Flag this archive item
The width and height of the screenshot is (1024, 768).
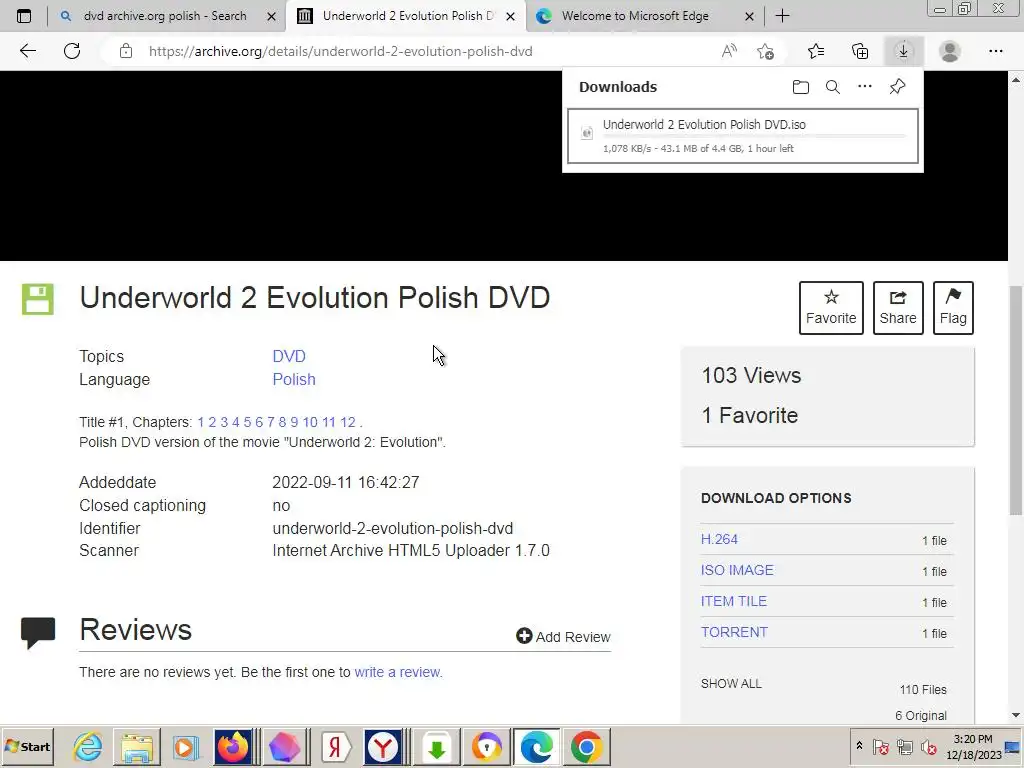[953, 308]
